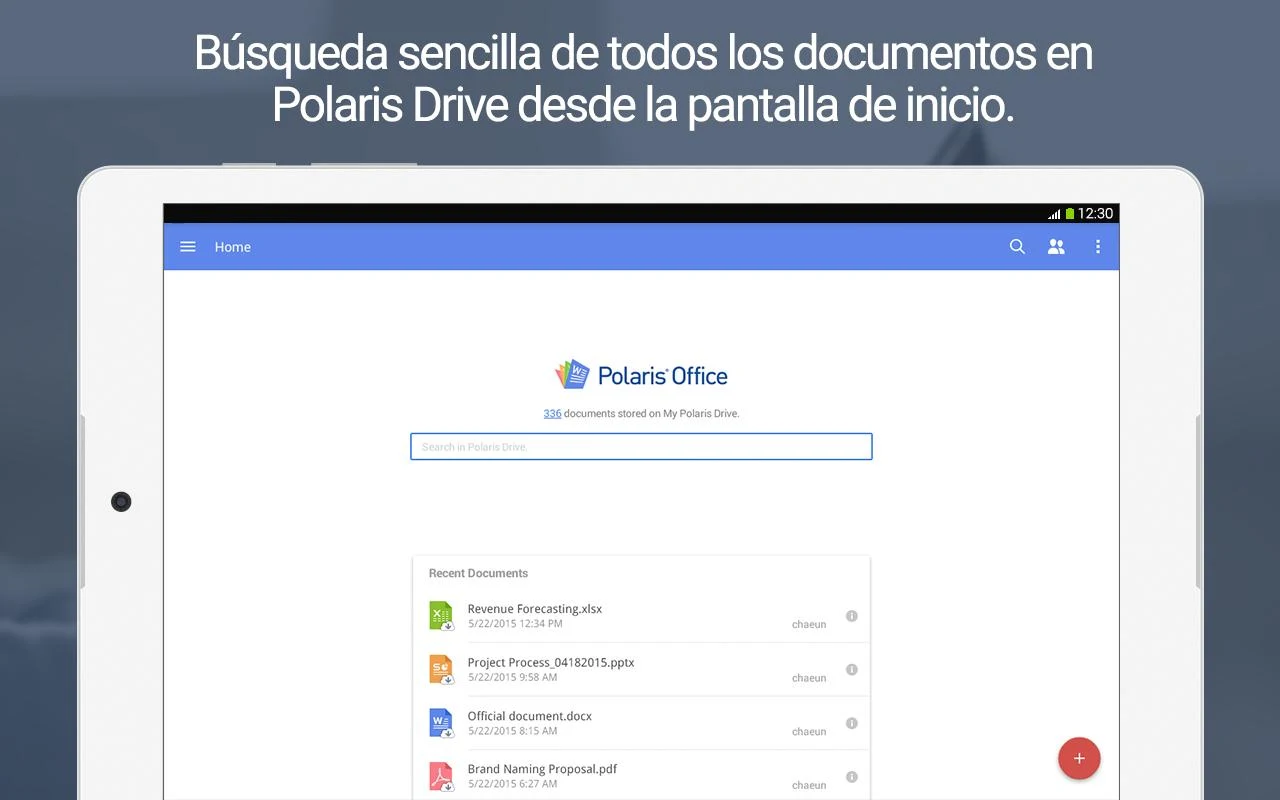Viewport: 1280px width, 800px height.
Task: Click chaeun owner on Revenue Forecasting row
Action: [809, 624]
